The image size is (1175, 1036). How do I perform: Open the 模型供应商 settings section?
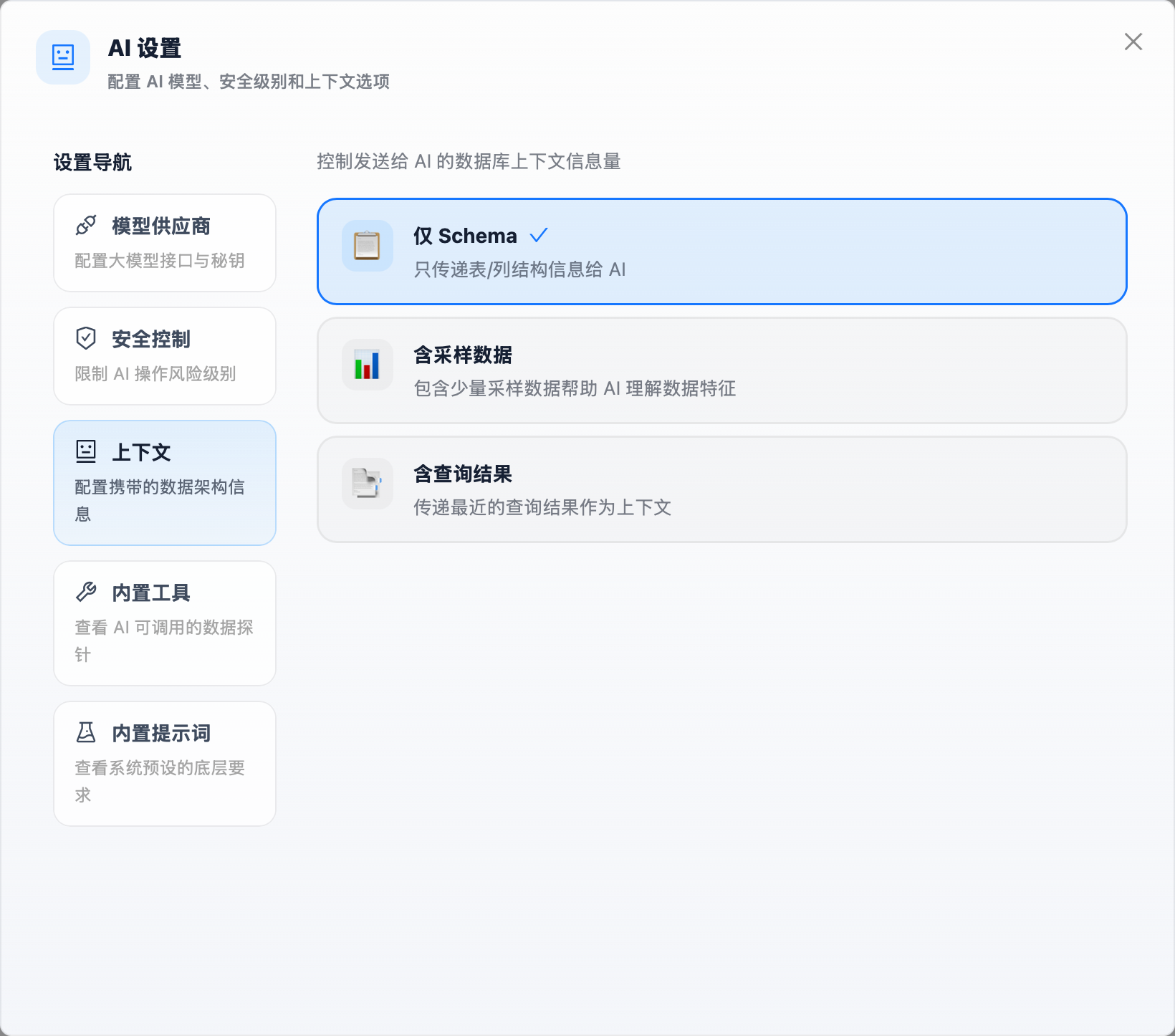(165, 243)
